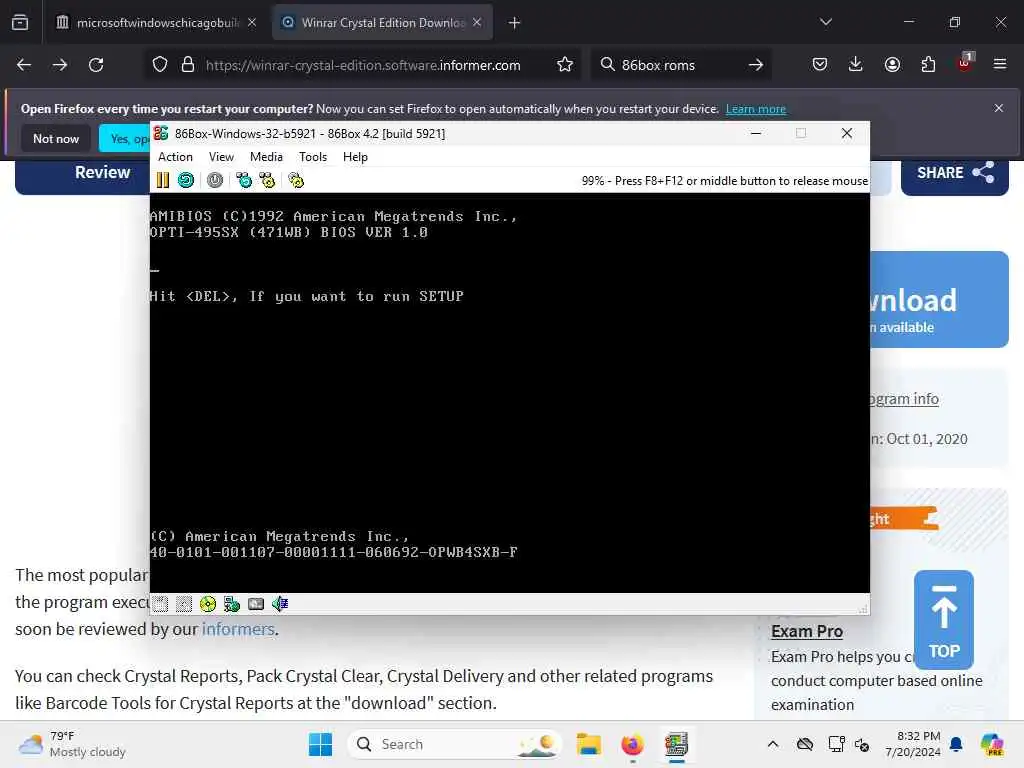Screen dimensions: 1024x768
Task: Open a new Firefox tab
Action: tap(515, 23)
